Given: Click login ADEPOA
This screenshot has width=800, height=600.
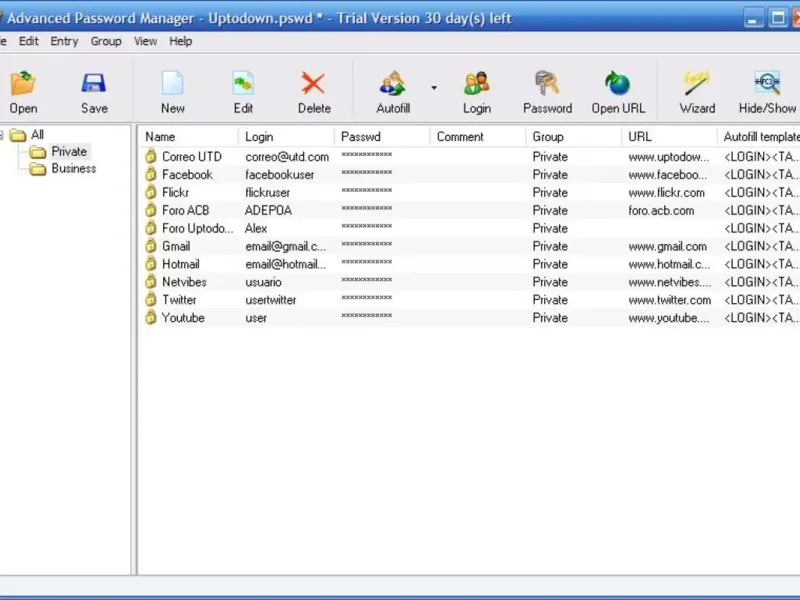Looking at the screenshot, I should click(268, 210).
